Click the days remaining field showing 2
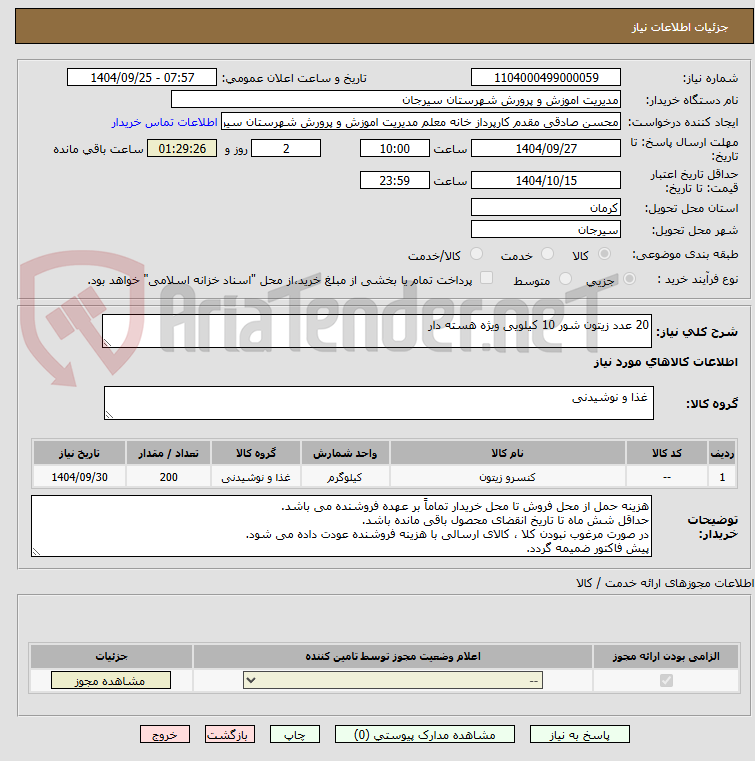Image resolution: width=755 pixels, height=761 pixels. click(286, 149)
